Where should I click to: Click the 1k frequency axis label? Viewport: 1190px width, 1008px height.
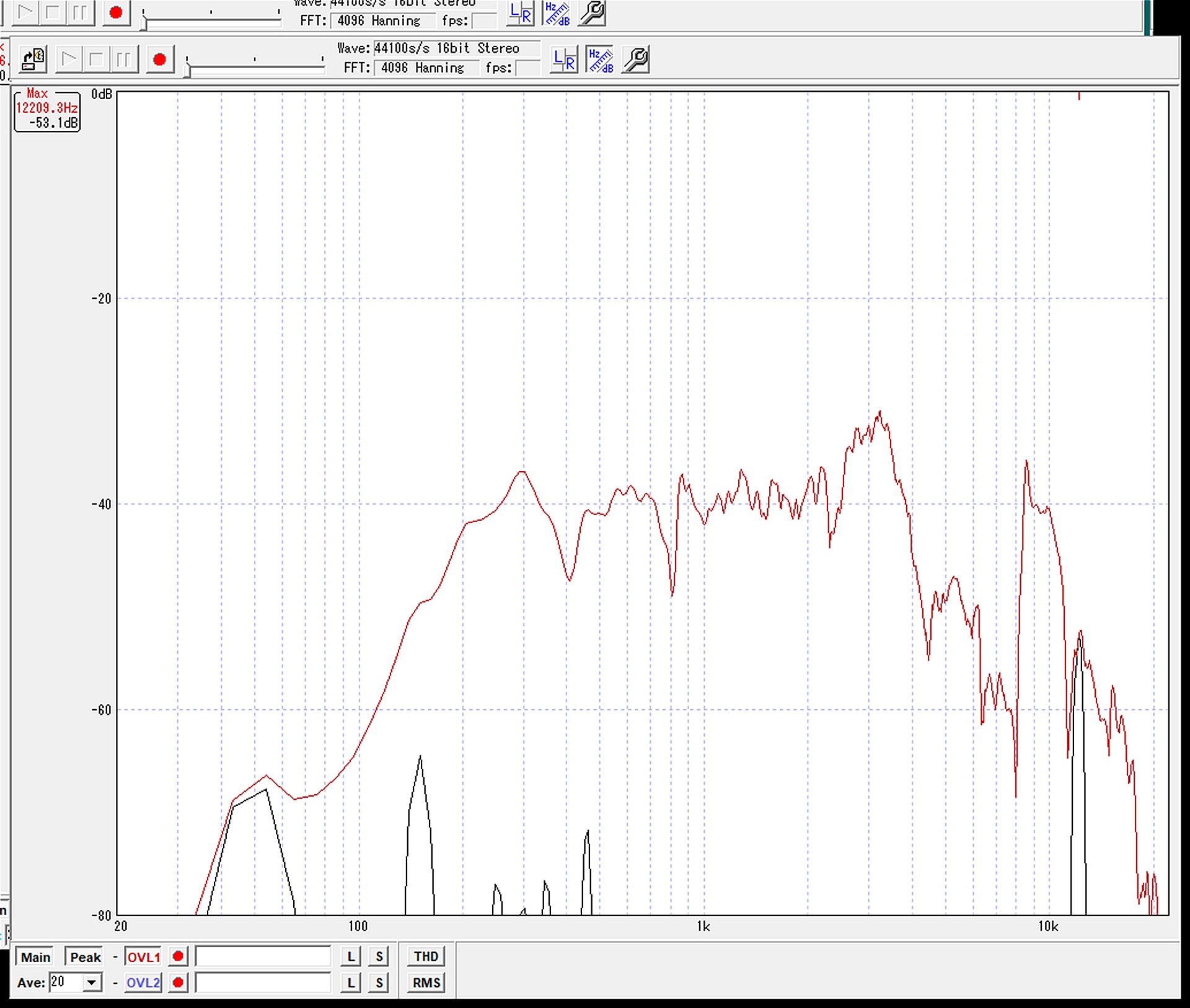pyautogui.click(x=703, y=927)
